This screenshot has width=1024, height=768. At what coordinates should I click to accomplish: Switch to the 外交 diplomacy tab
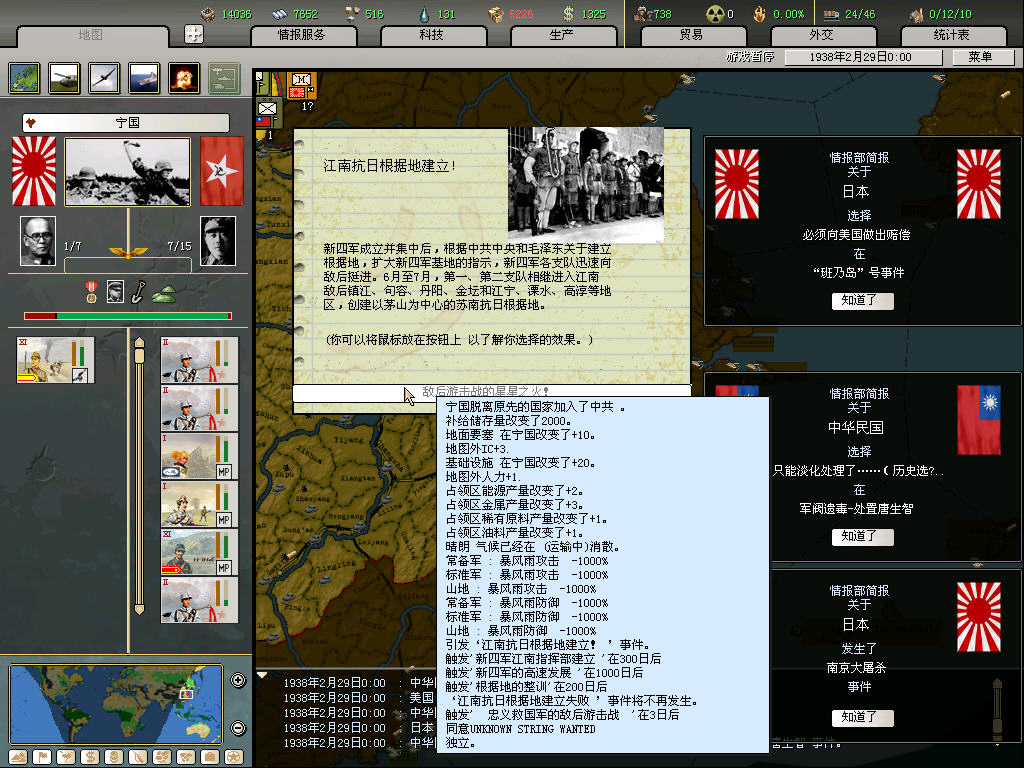[x=820, y=35]
